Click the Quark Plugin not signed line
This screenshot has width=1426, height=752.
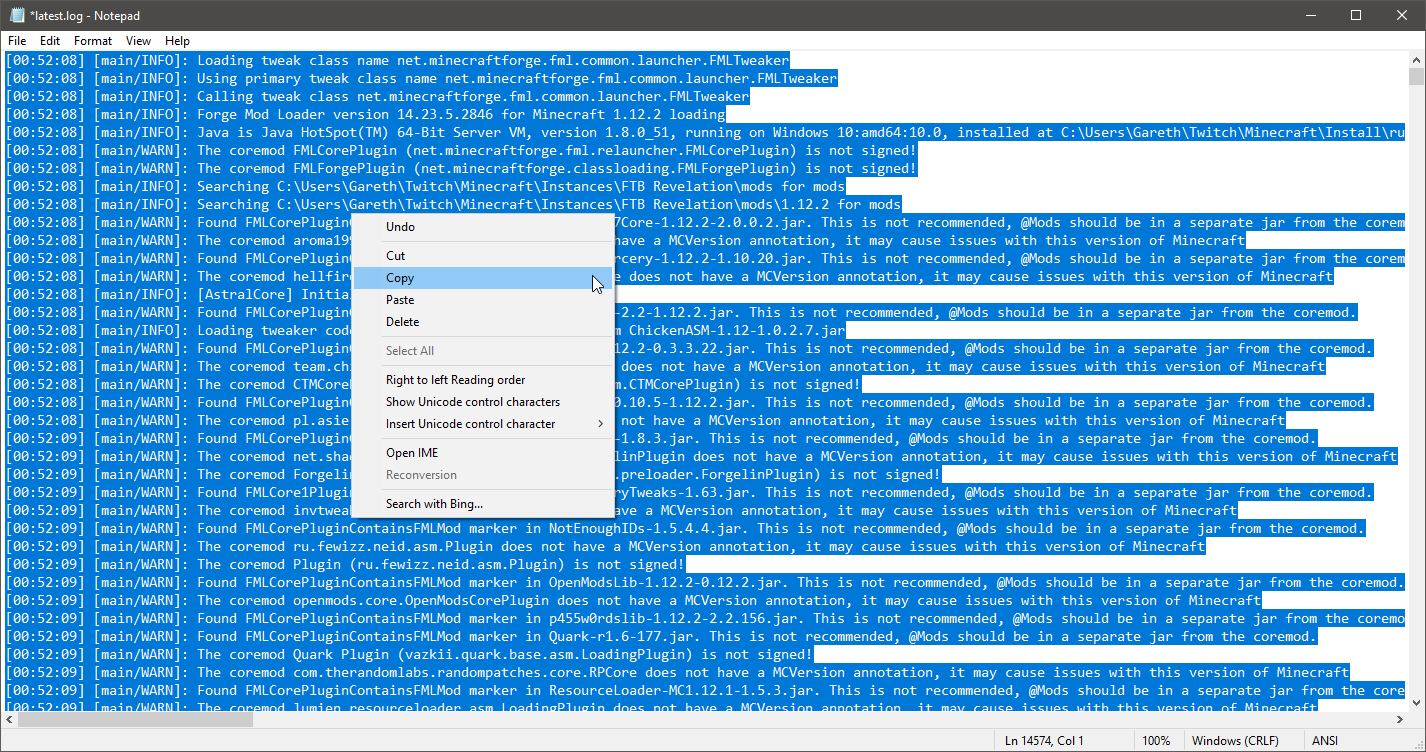(x=410, y=654)
